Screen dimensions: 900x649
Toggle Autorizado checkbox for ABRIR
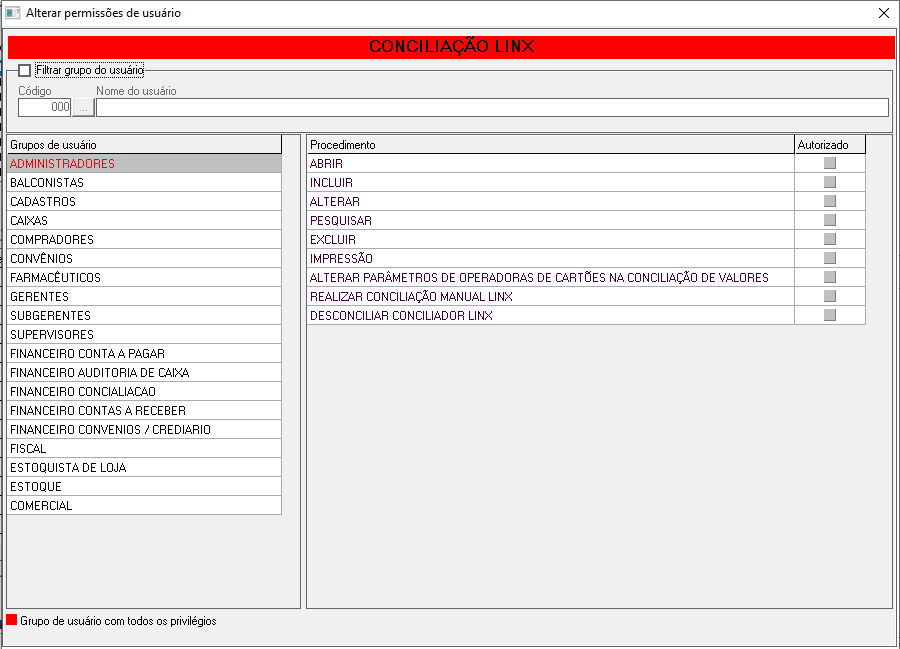pyautogui.click(x=829, y=163)
